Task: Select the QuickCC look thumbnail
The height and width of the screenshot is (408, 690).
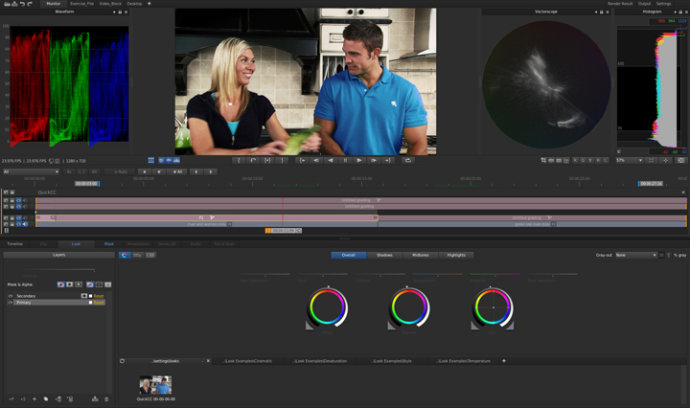Action: click(x=155, y=385)
